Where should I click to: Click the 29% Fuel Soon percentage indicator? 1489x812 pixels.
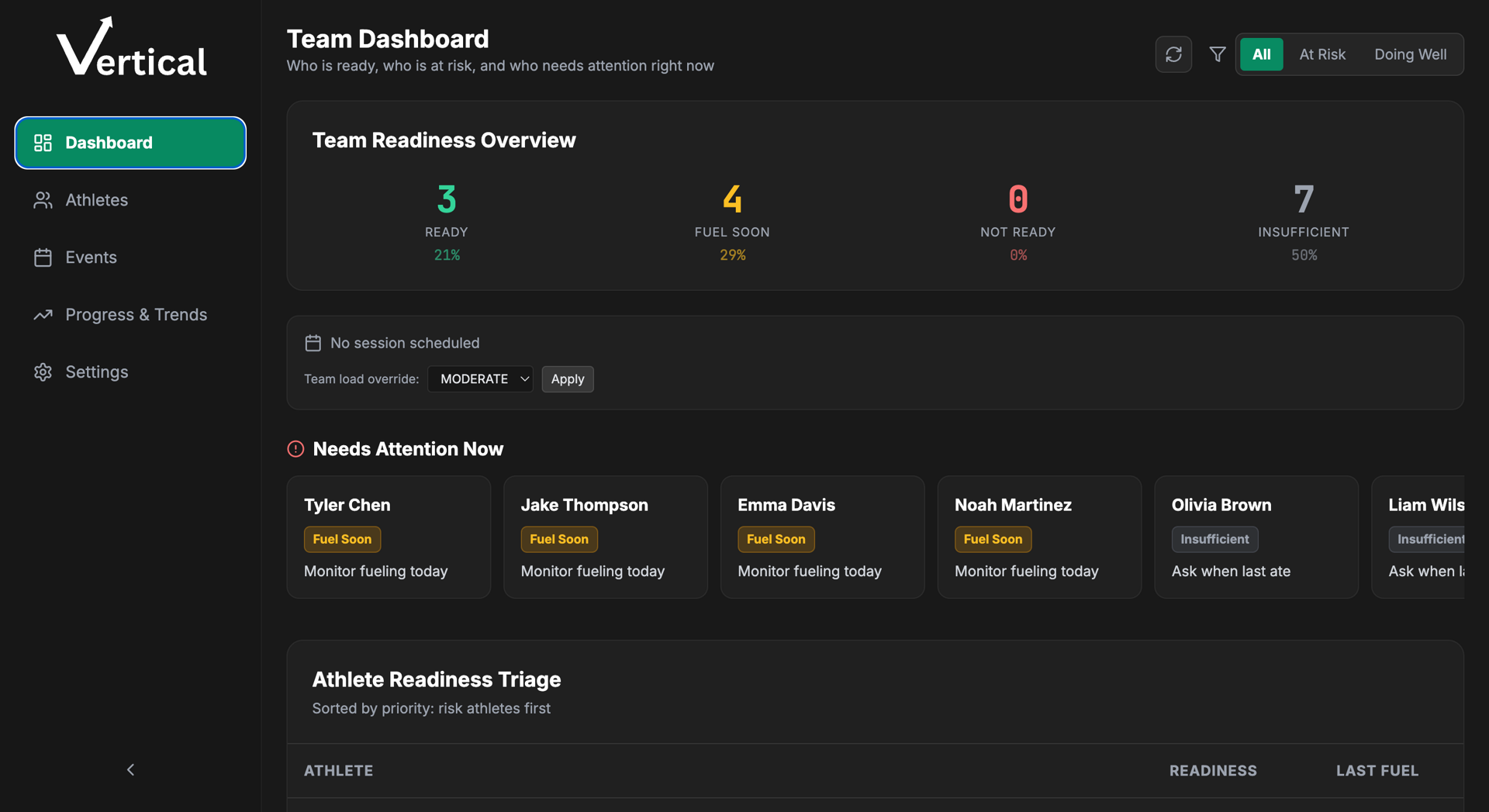pos(732,254)
